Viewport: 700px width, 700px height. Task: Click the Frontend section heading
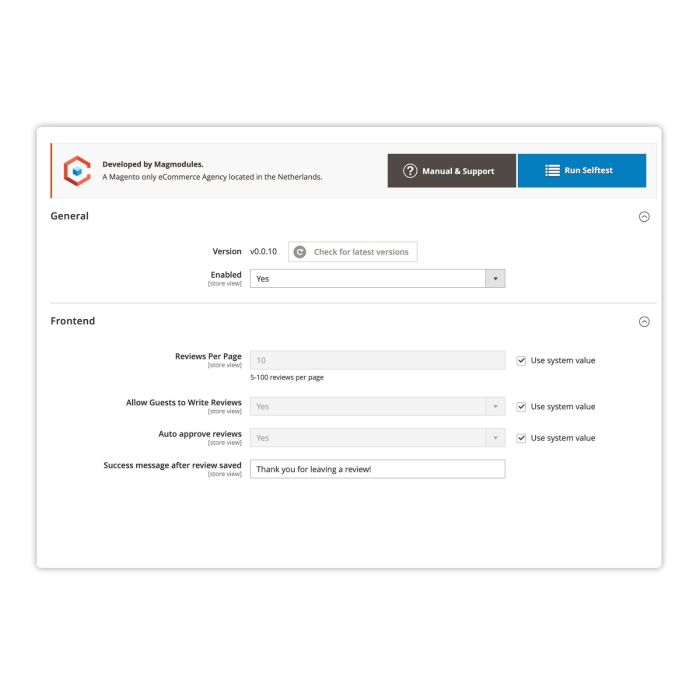[x=73, y=321]
